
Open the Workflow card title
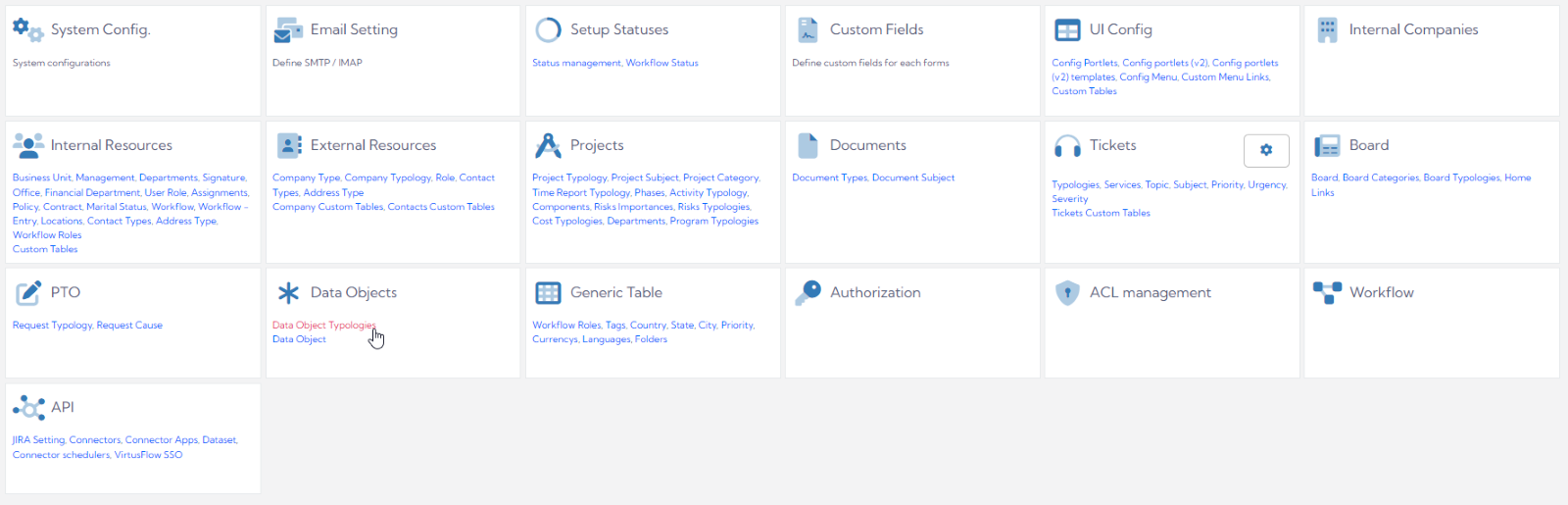[x=1382, y=292]
